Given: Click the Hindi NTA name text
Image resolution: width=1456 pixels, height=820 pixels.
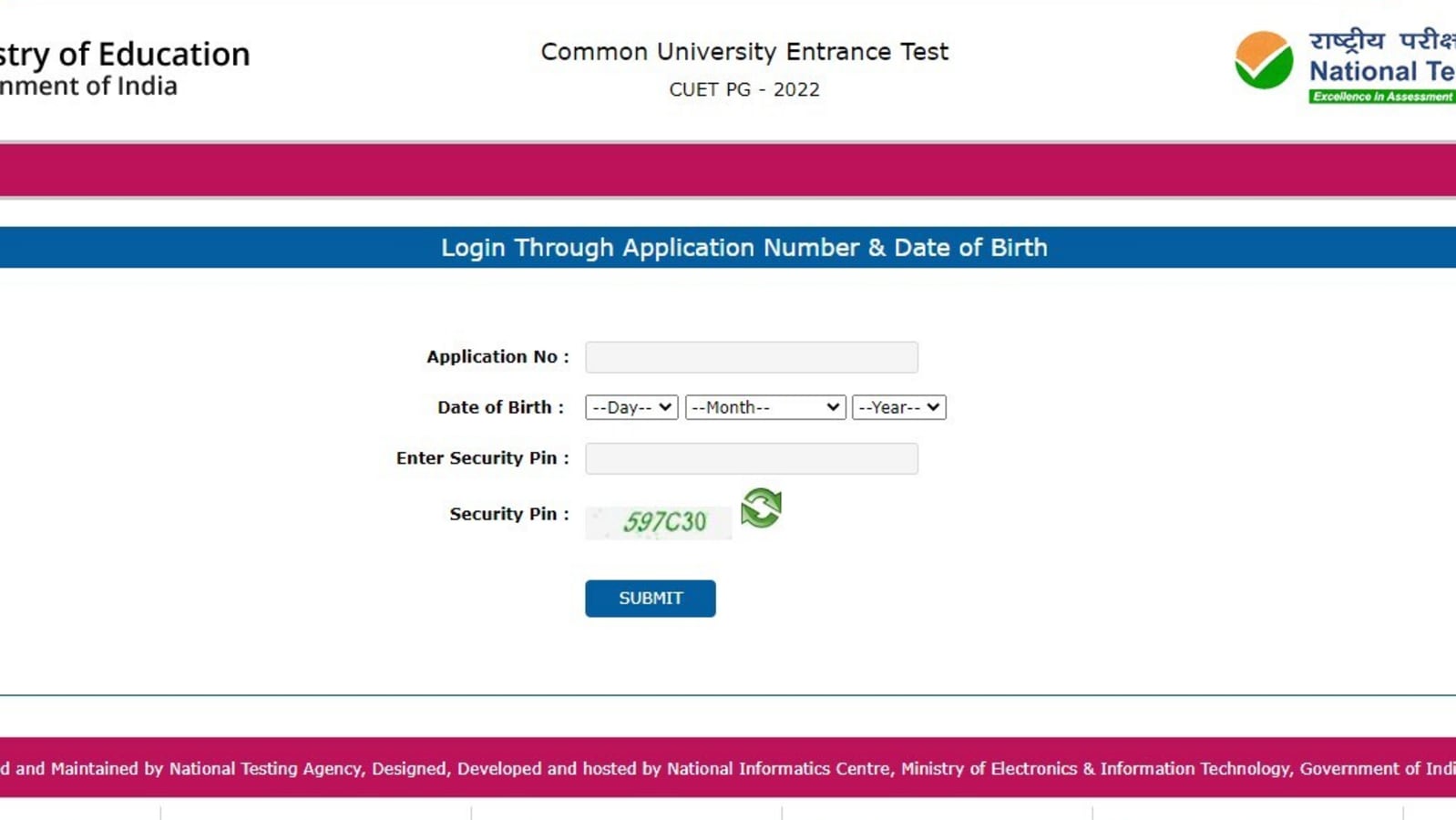Looking at the screenshot, I should tap(1382, 41).
